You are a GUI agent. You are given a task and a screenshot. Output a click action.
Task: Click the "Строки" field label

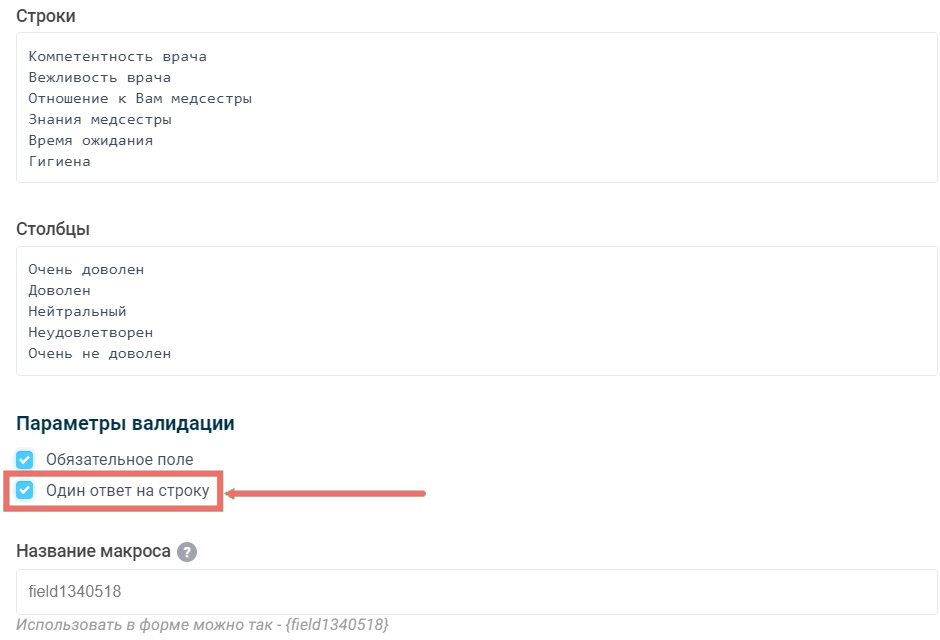click(x=46, y=16)
